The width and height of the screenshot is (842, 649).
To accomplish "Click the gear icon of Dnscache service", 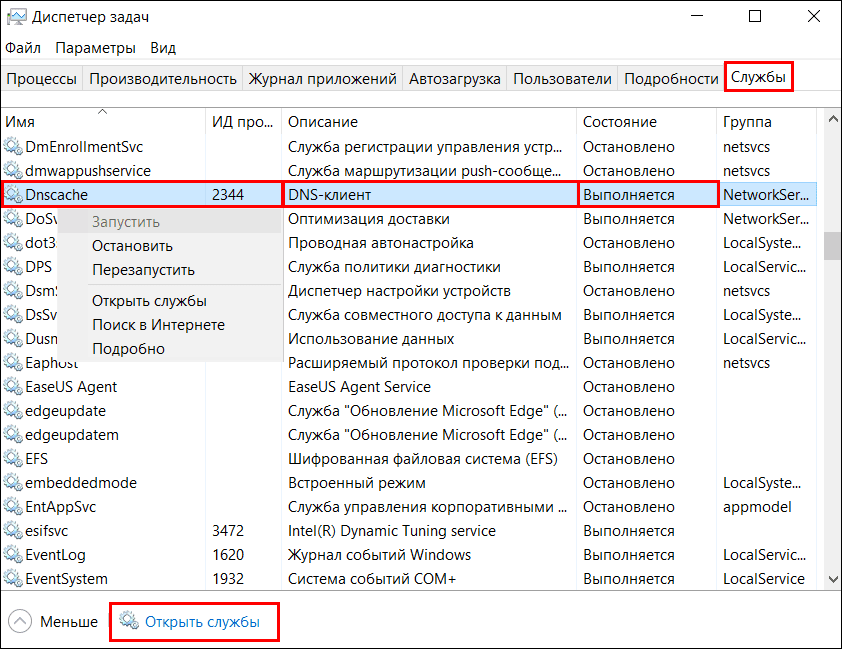I will pyautogui.click(x=13, y=194).
